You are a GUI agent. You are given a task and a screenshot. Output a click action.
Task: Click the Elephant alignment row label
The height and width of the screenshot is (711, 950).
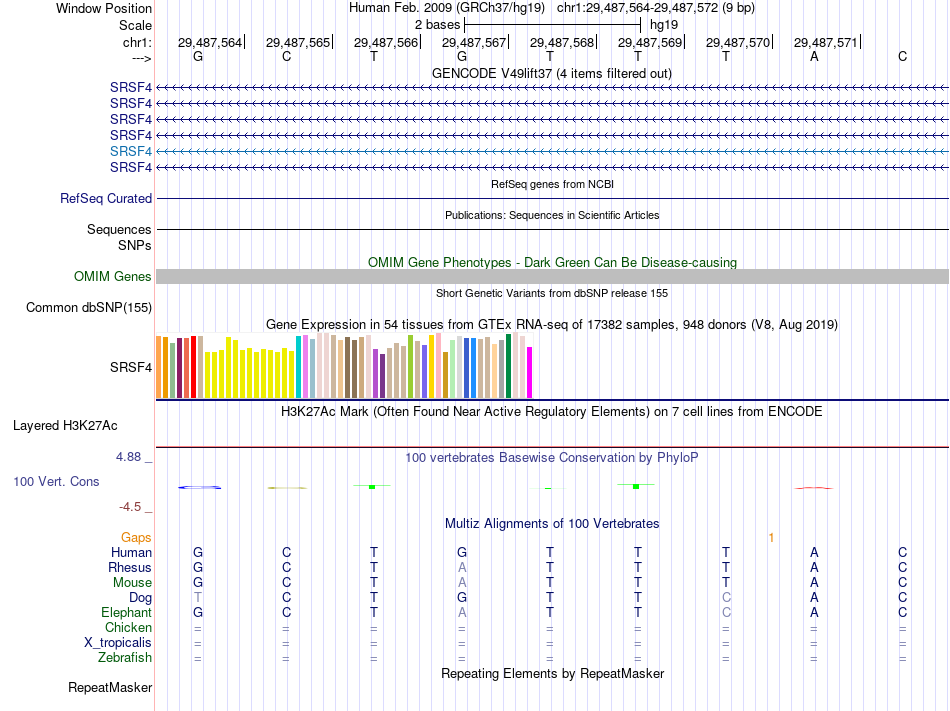[x=126, y=613]
